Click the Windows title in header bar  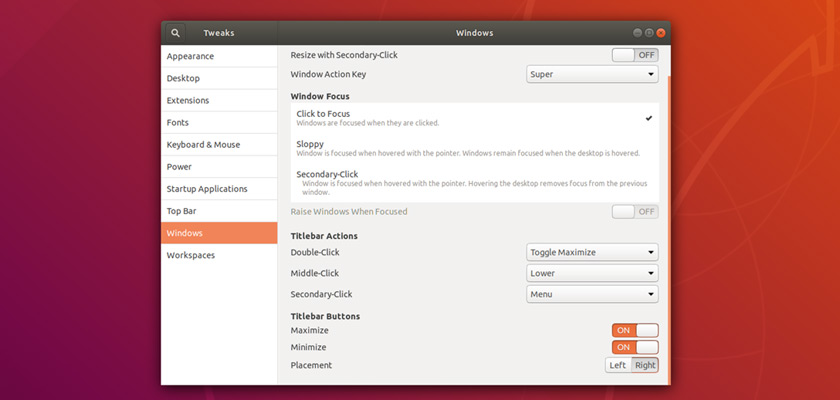point(475,33)
